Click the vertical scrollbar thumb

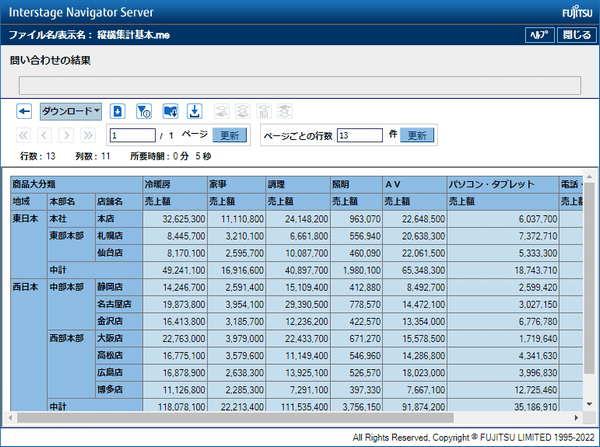point(589,279)
